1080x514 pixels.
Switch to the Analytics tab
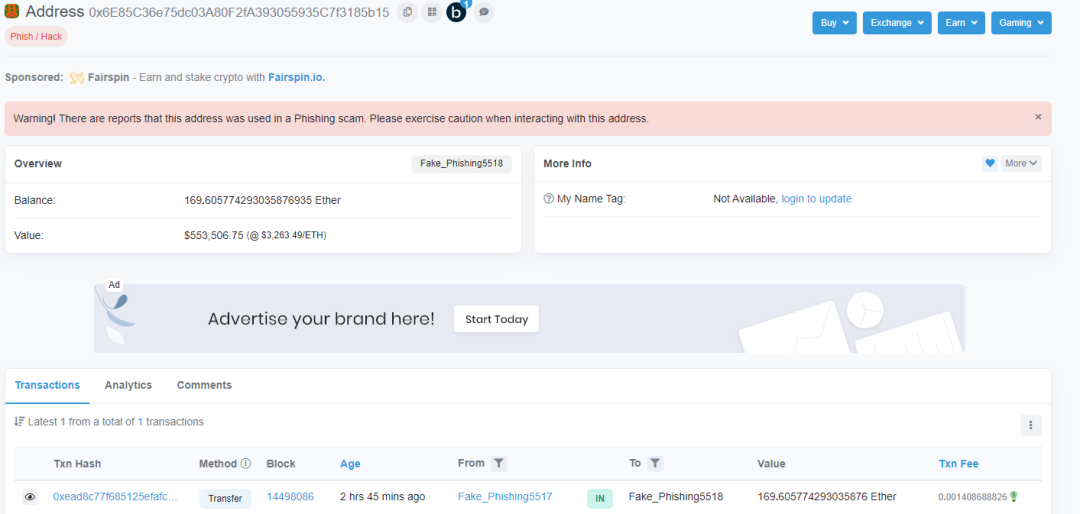tap(128, 385)
